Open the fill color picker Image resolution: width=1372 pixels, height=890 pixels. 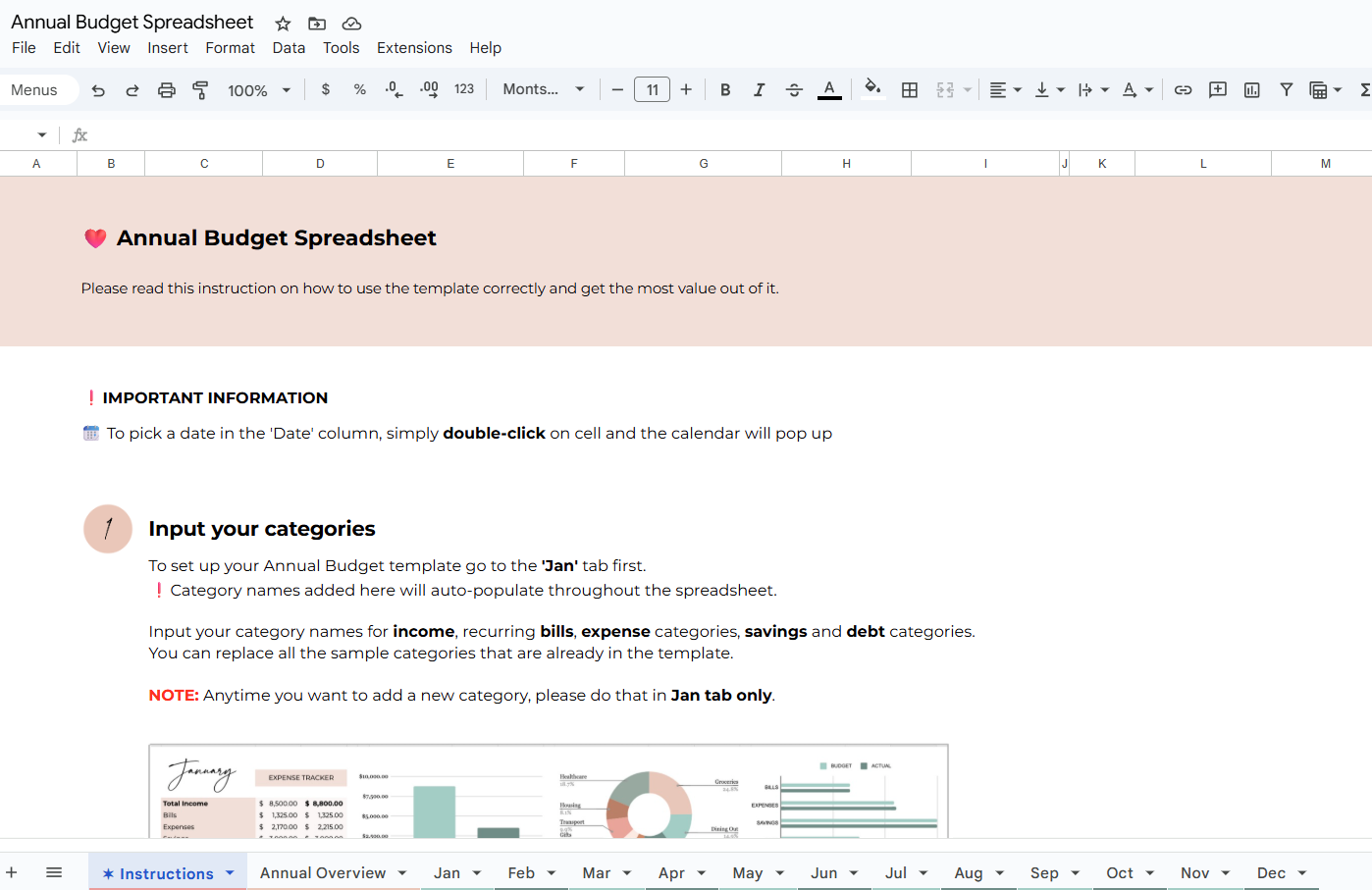point(872,88)
